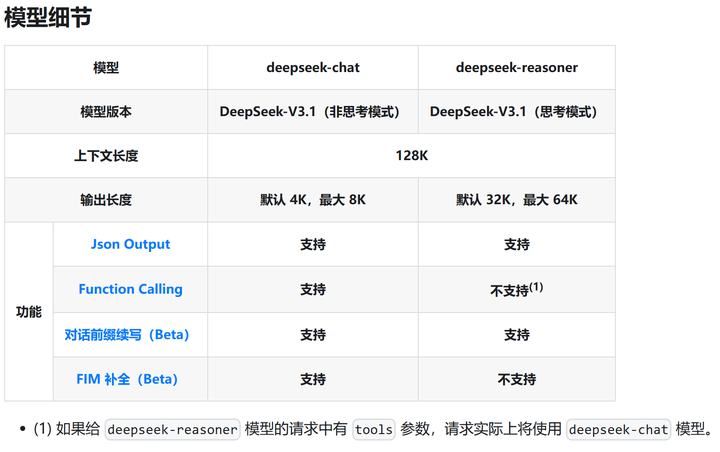Click the 默认 4K，最大 8K cell

312,200
